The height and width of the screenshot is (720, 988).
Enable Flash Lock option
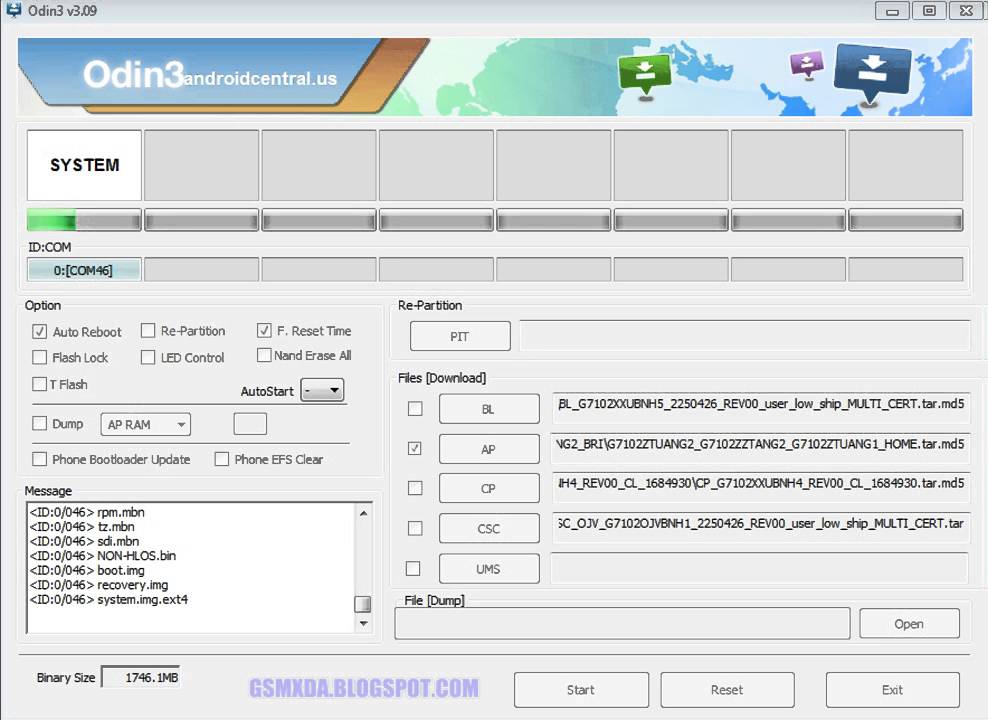(40, 357)
